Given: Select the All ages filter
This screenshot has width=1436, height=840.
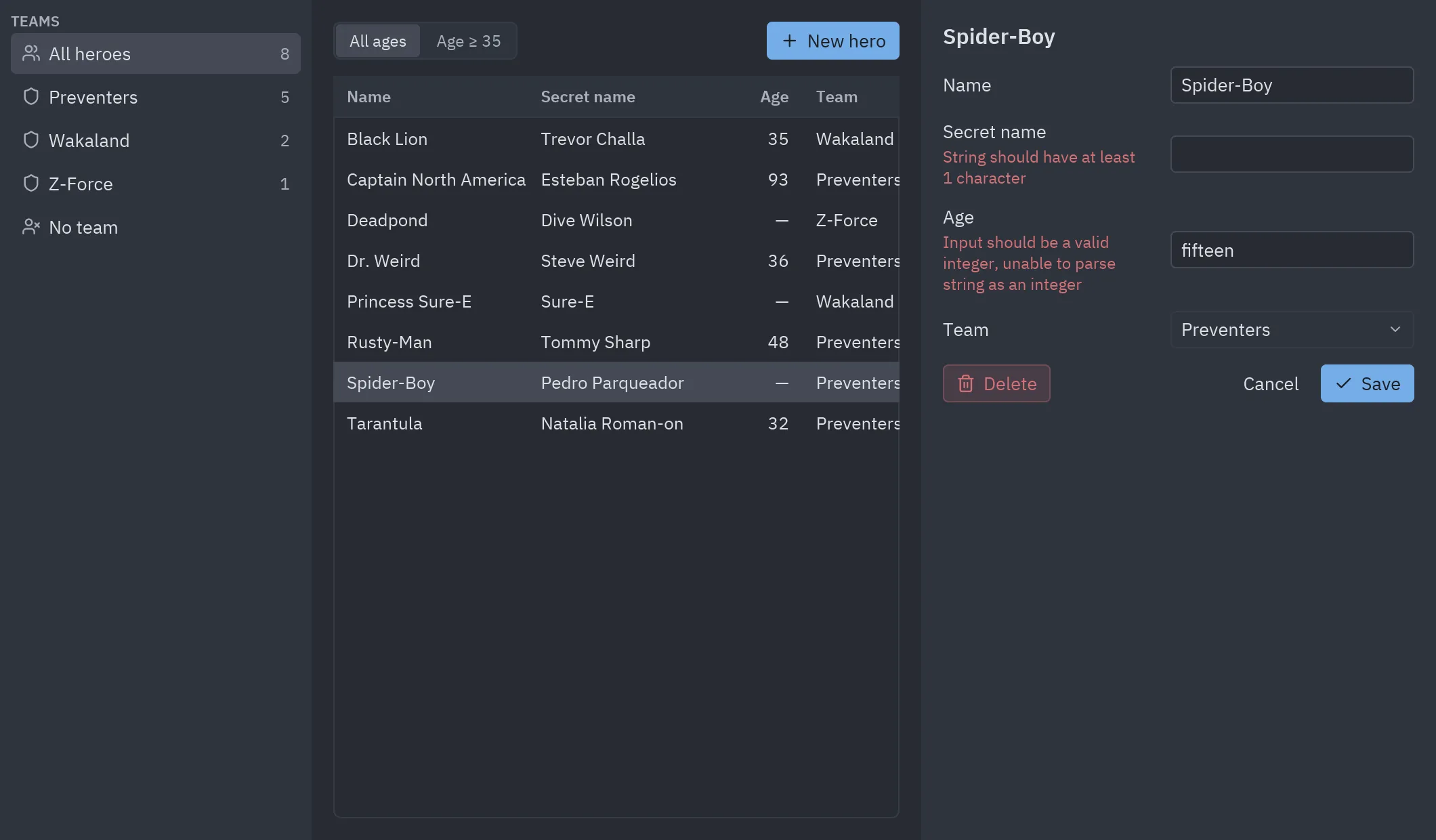Looking at the screenshot, I should click(378, 41).
